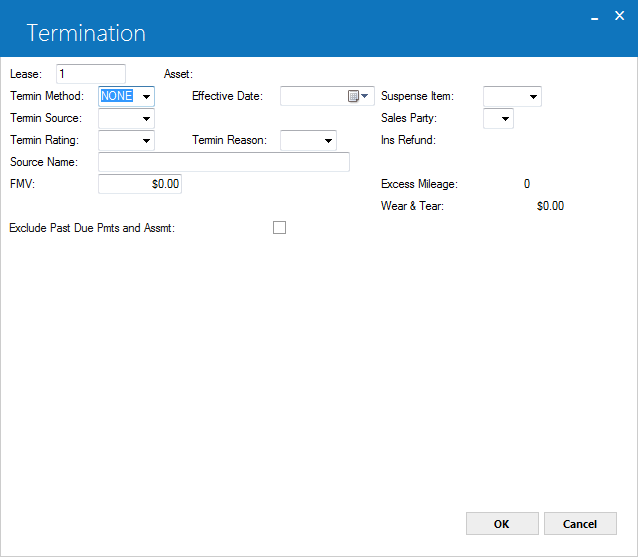Focus the Source Name text field
Viewport: 638px width, 557px height.
click(x=224, y=162)
